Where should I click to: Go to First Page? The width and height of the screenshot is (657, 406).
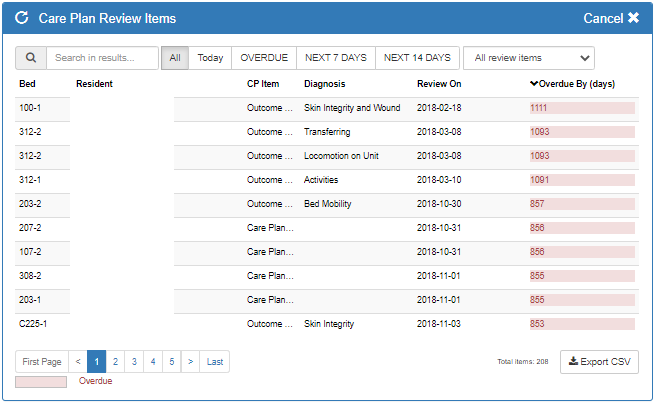(x=42, y=362)
